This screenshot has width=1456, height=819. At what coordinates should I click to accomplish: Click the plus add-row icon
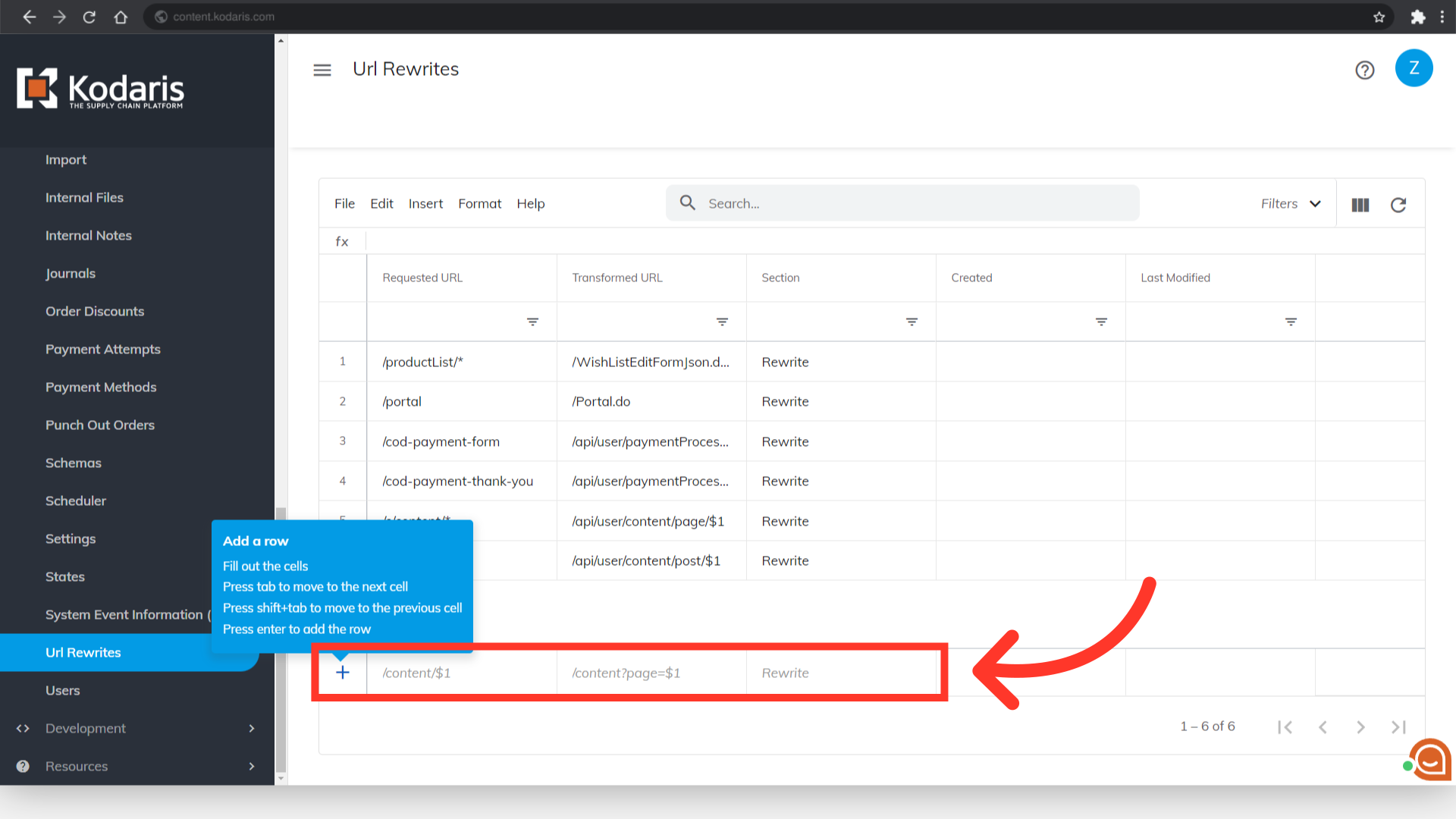click(343, 673)
